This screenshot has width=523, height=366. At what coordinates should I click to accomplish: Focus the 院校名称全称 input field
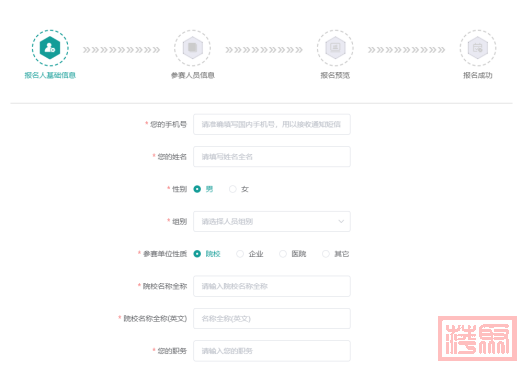(272, 286)
